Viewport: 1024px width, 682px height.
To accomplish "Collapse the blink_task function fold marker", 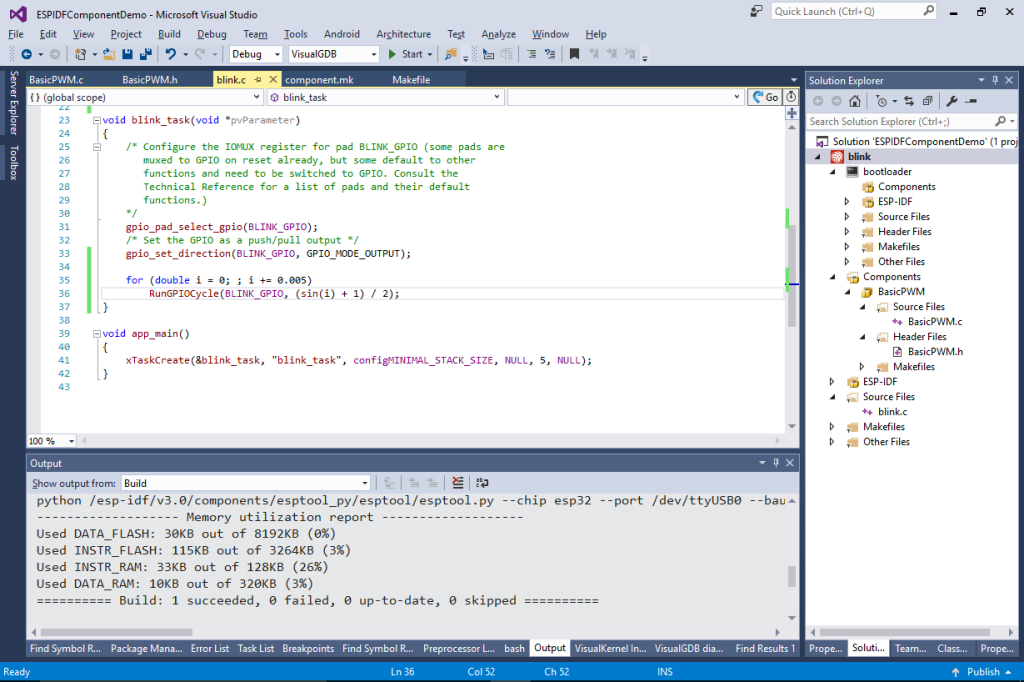I will click(x=97, y=120).
